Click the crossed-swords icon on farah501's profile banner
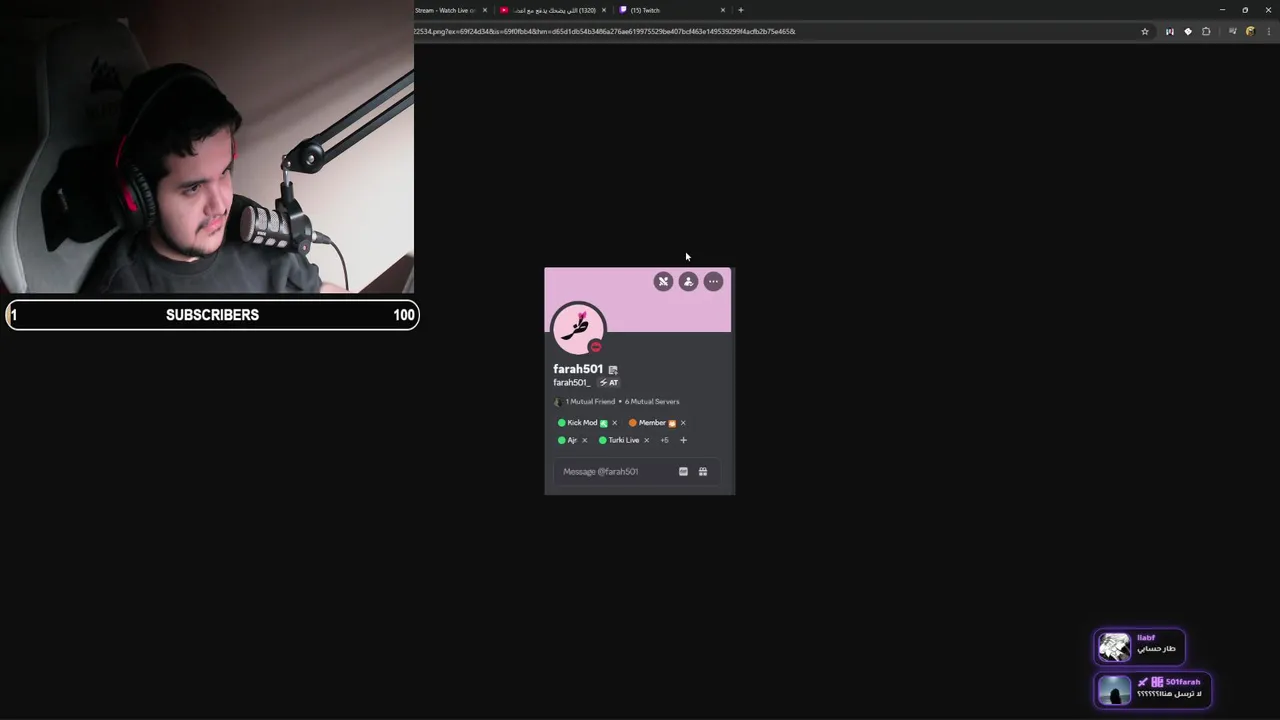 (663, 282)
